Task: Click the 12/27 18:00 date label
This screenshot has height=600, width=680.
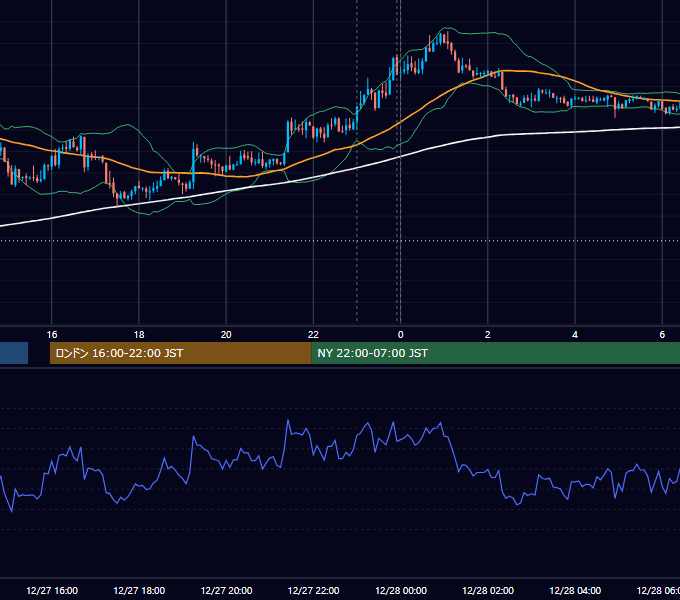Action: click(x=139, y=590)
